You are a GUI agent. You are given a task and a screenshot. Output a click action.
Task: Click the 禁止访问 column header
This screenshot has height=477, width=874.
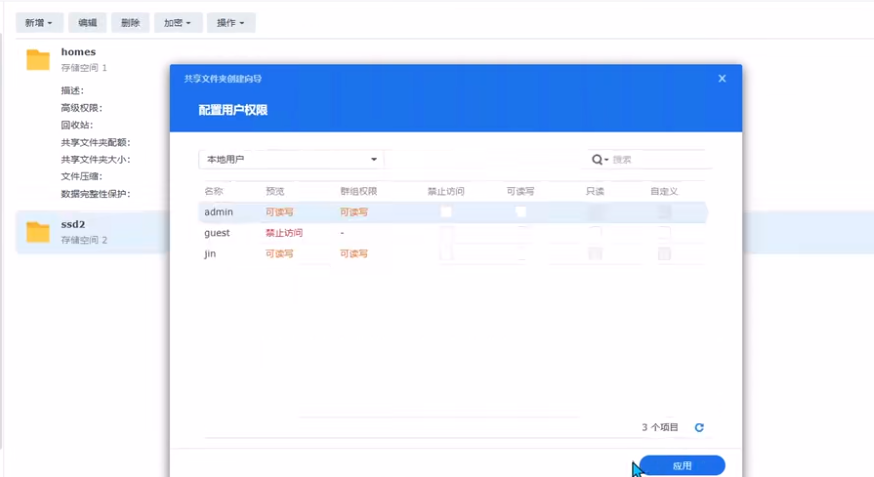tap(446, 191)
